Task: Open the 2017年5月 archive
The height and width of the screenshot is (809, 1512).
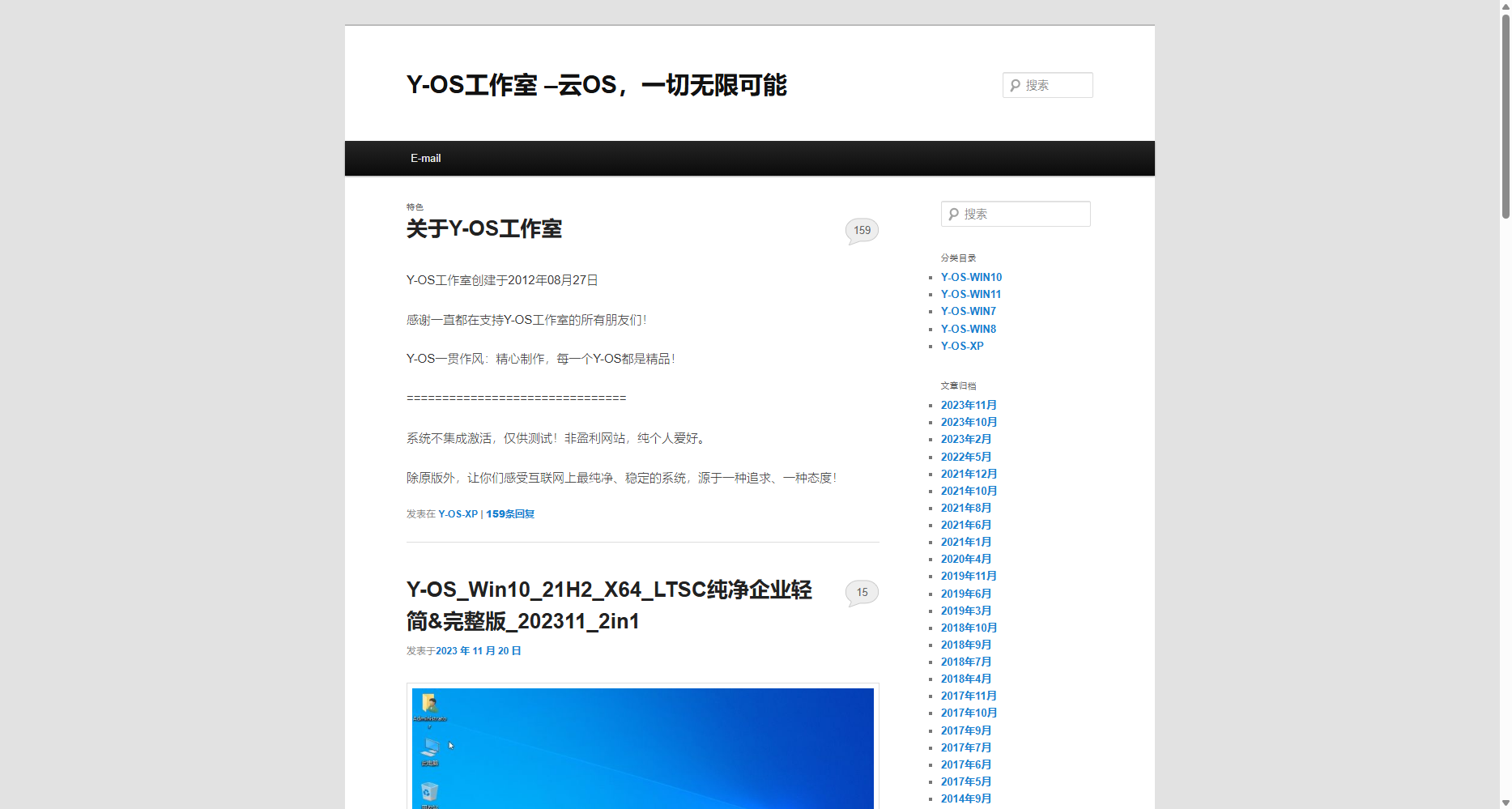Action: (x=966, y=781)
